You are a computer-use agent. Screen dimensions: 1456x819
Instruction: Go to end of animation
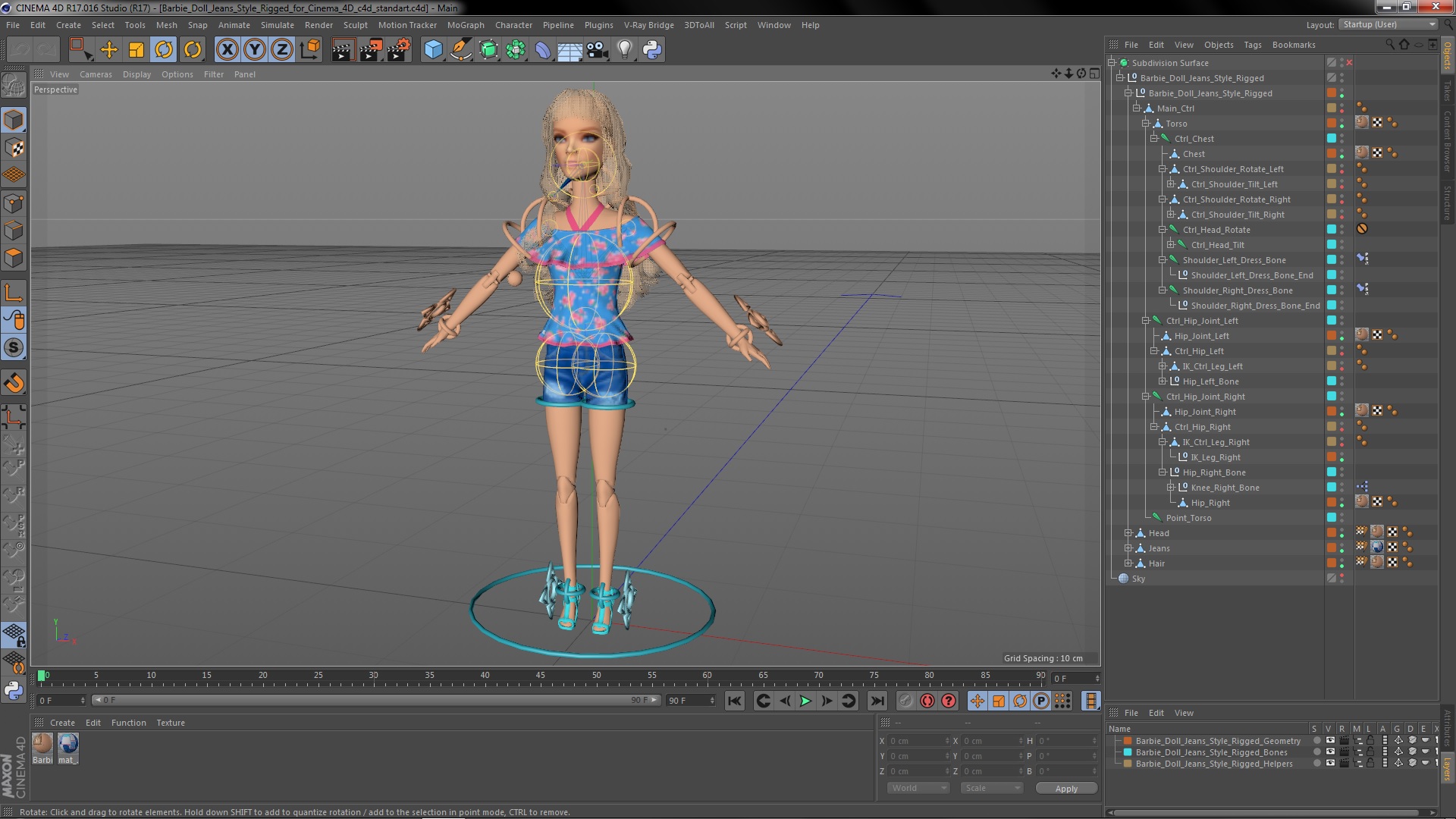click(x=877, y=701)
